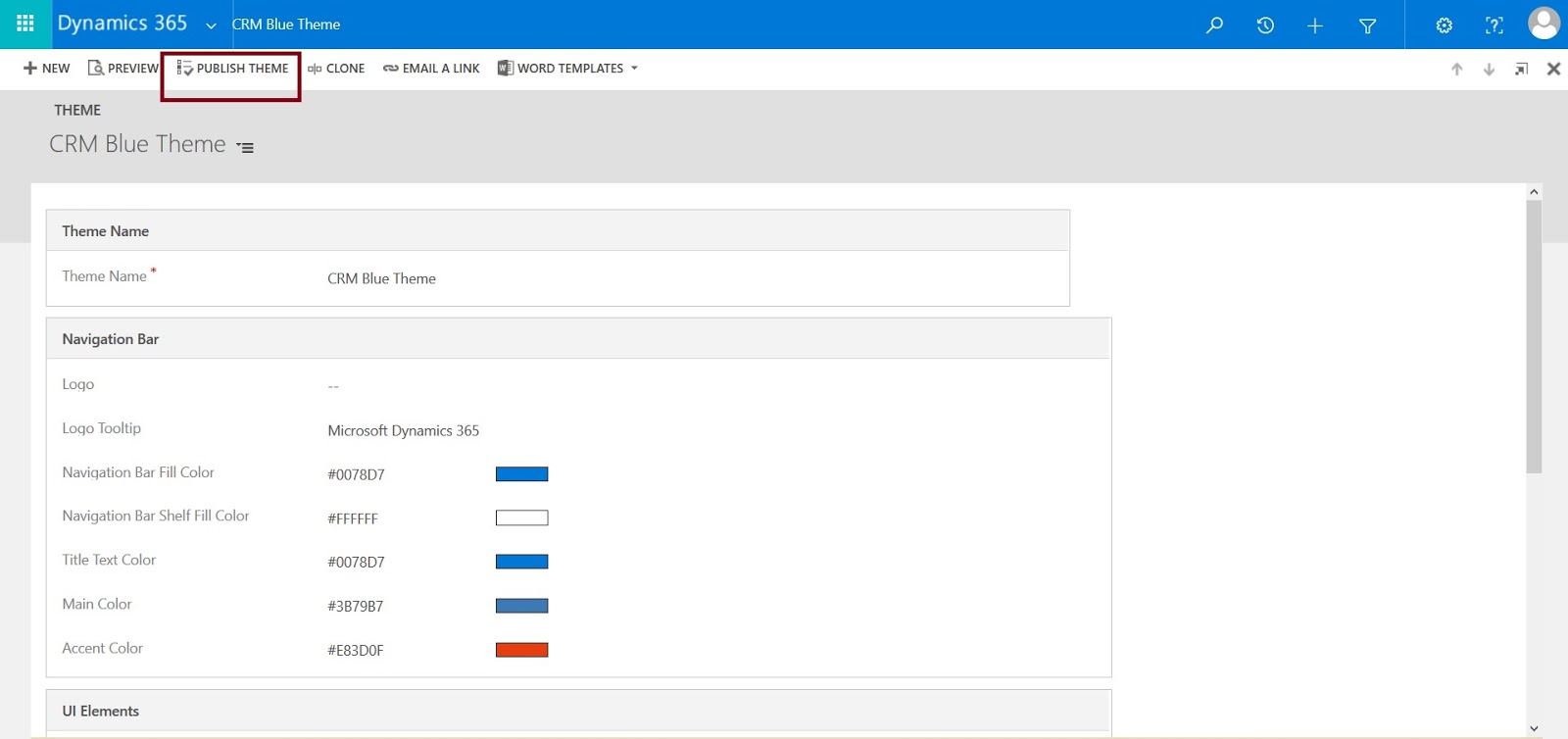
Task: Open the search magnifier in the navigation bar
Action: coord(1214,25)
